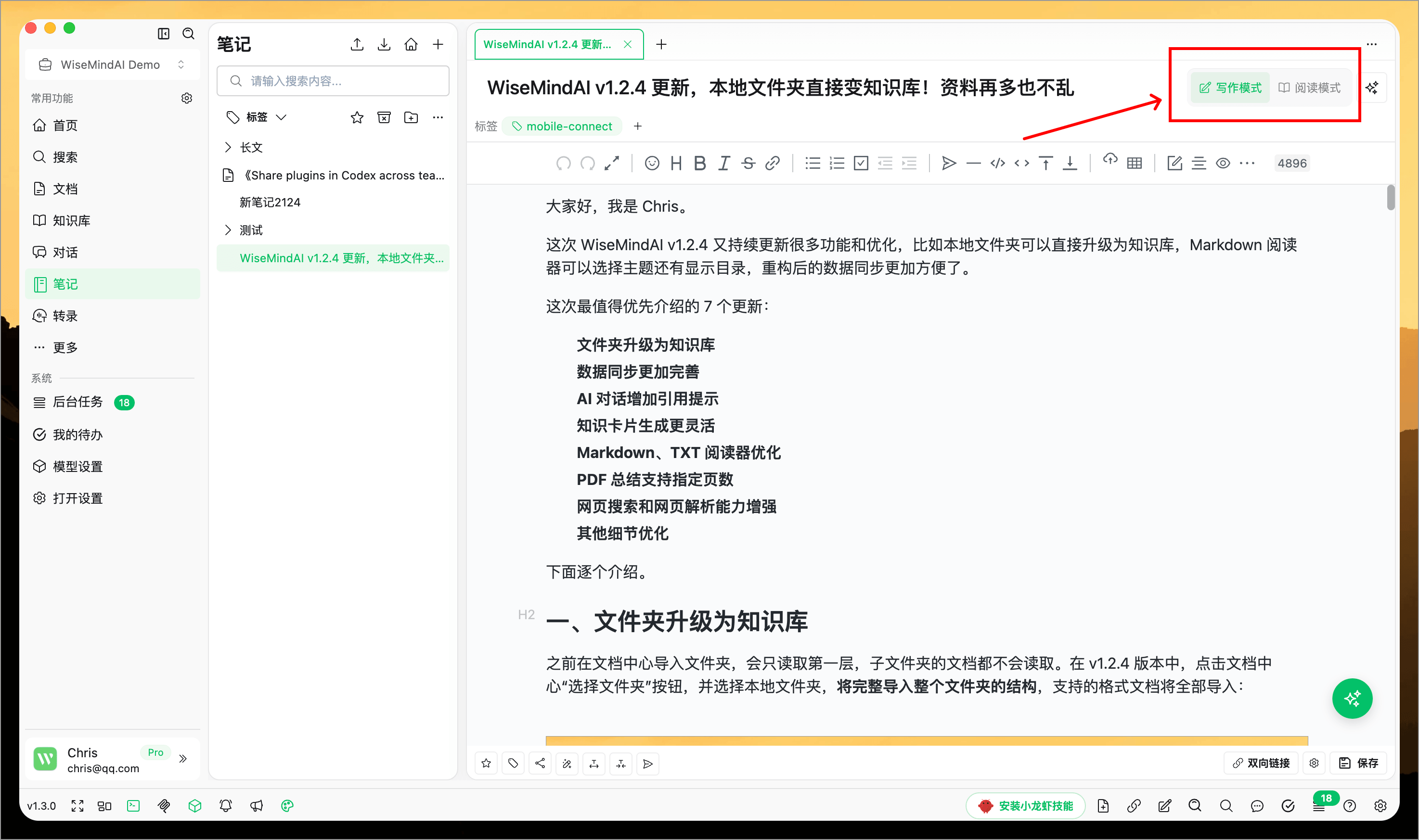
Task: Open the Share plugins in Codex note
Action: [x=333, y=175]
